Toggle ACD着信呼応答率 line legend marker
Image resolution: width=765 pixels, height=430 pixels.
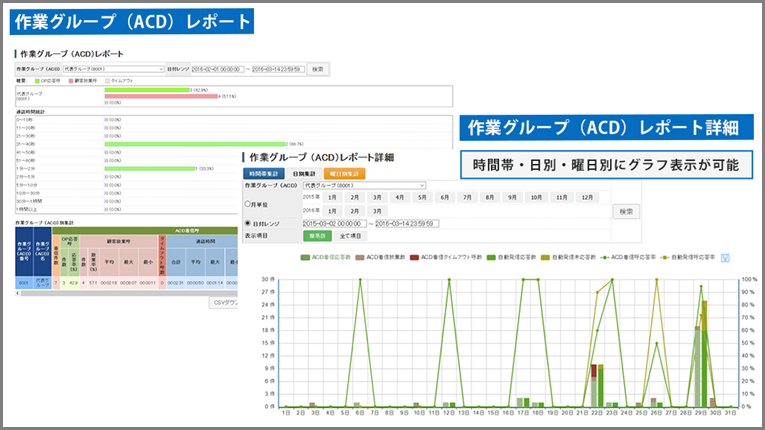coord(603,257)
